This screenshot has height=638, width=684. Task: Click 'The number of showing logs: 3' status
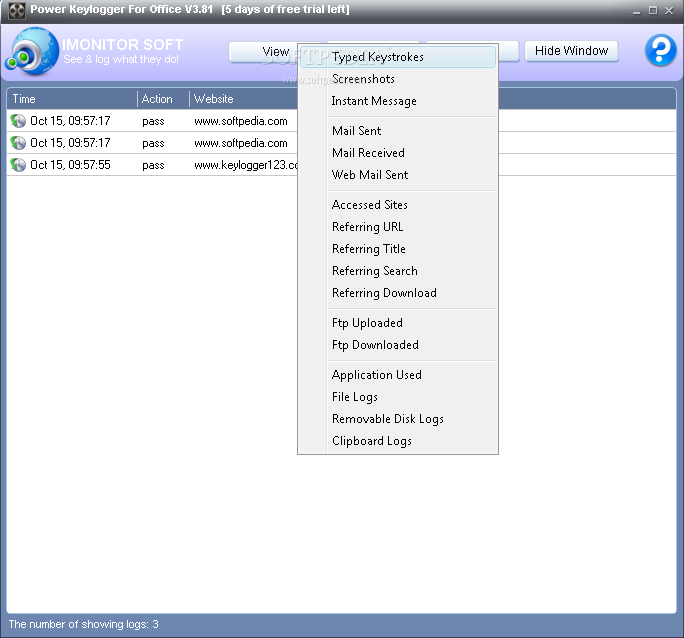[x=83, y=624]
